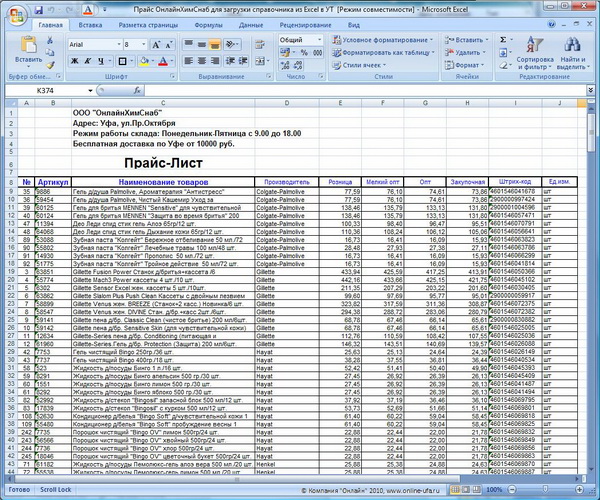This screenshot has height=500, width=600.
Task: Open font name Arial dropdown
Action: (119, 45)
